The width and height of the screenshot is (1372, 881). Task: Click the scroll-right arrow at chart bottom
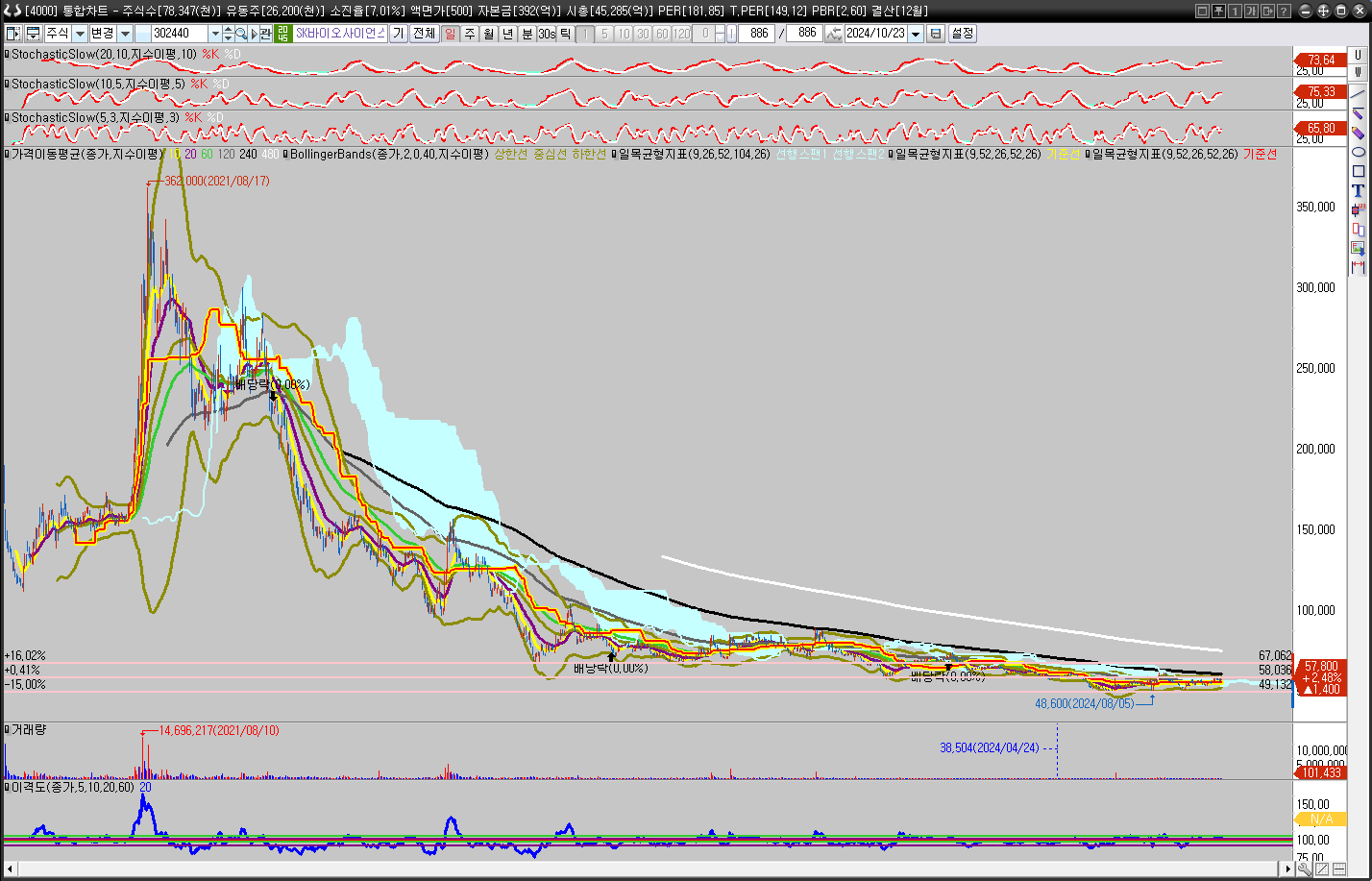point(1286,869)
